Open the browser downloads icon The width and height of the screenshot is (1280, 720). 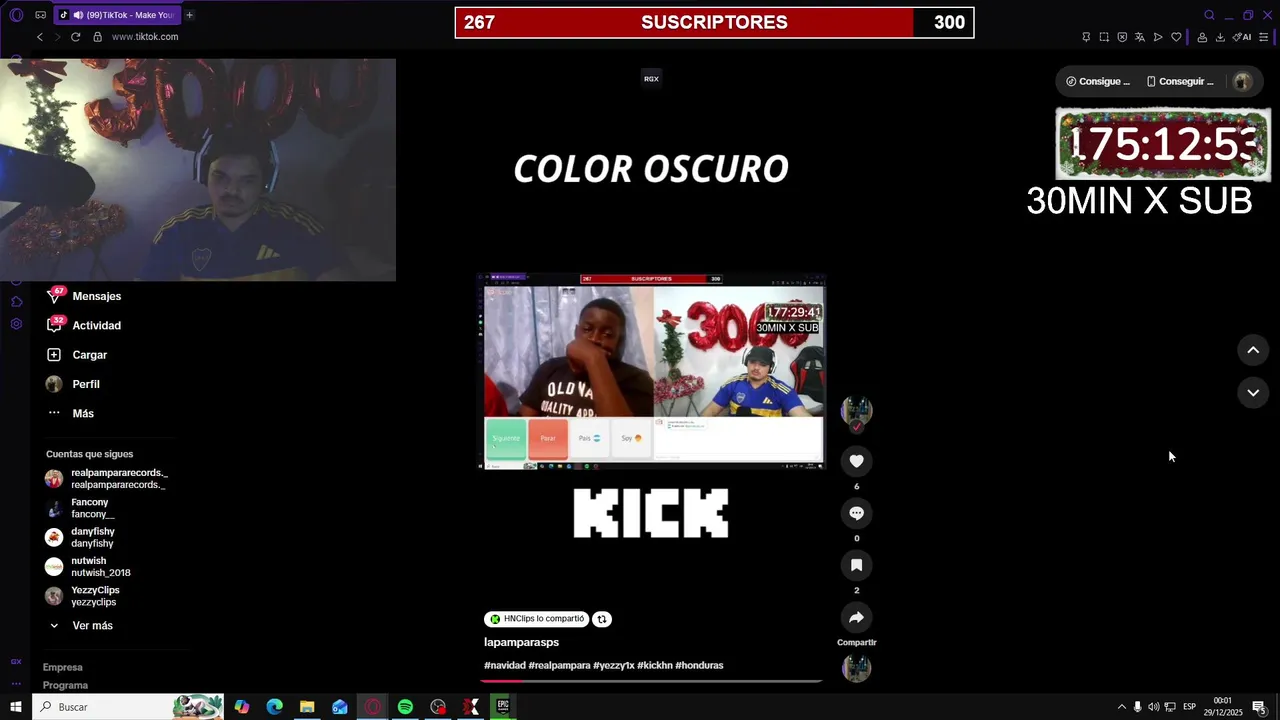coord(1220,37)
